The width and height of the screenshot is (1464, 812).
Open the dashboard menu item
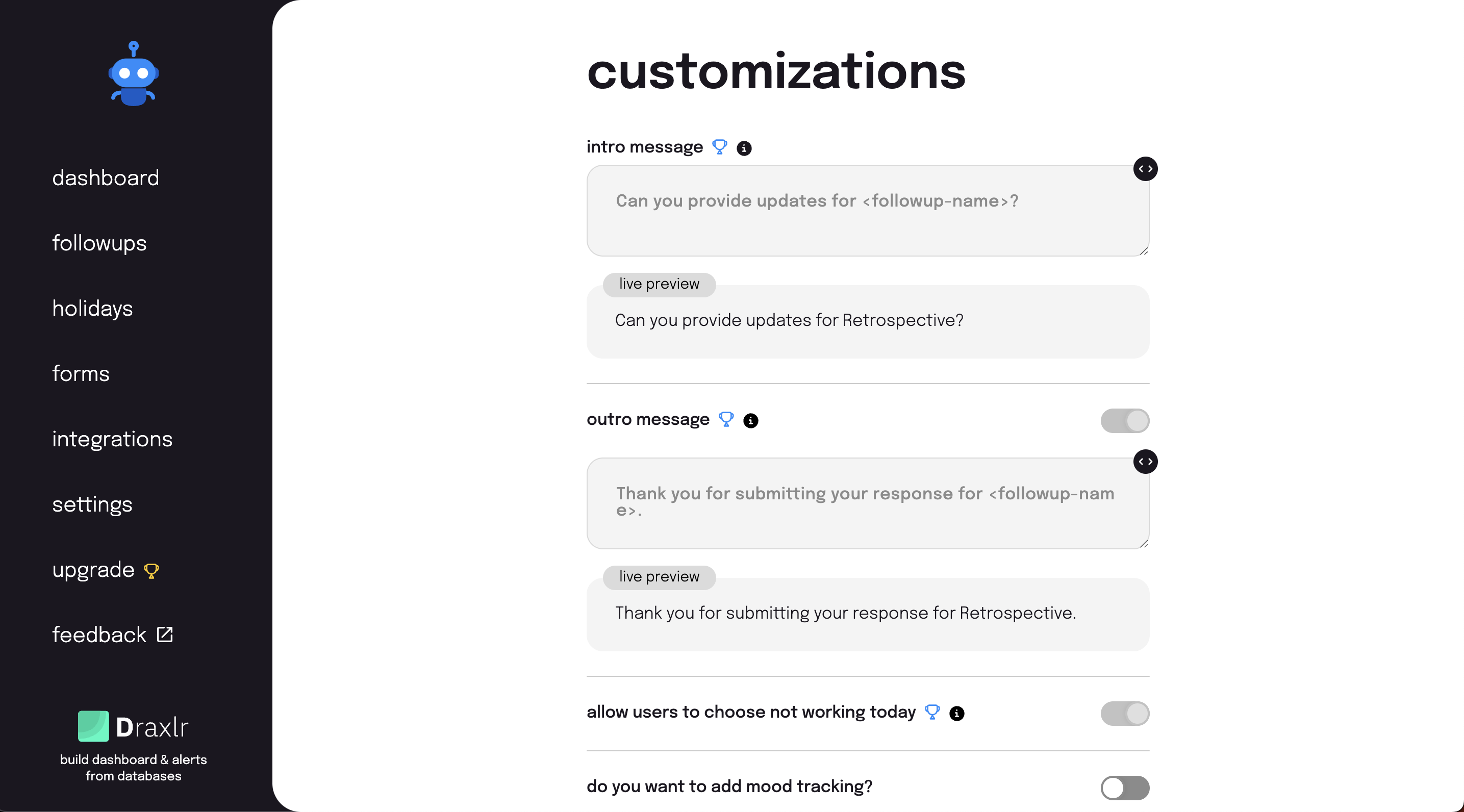point(106,178)
